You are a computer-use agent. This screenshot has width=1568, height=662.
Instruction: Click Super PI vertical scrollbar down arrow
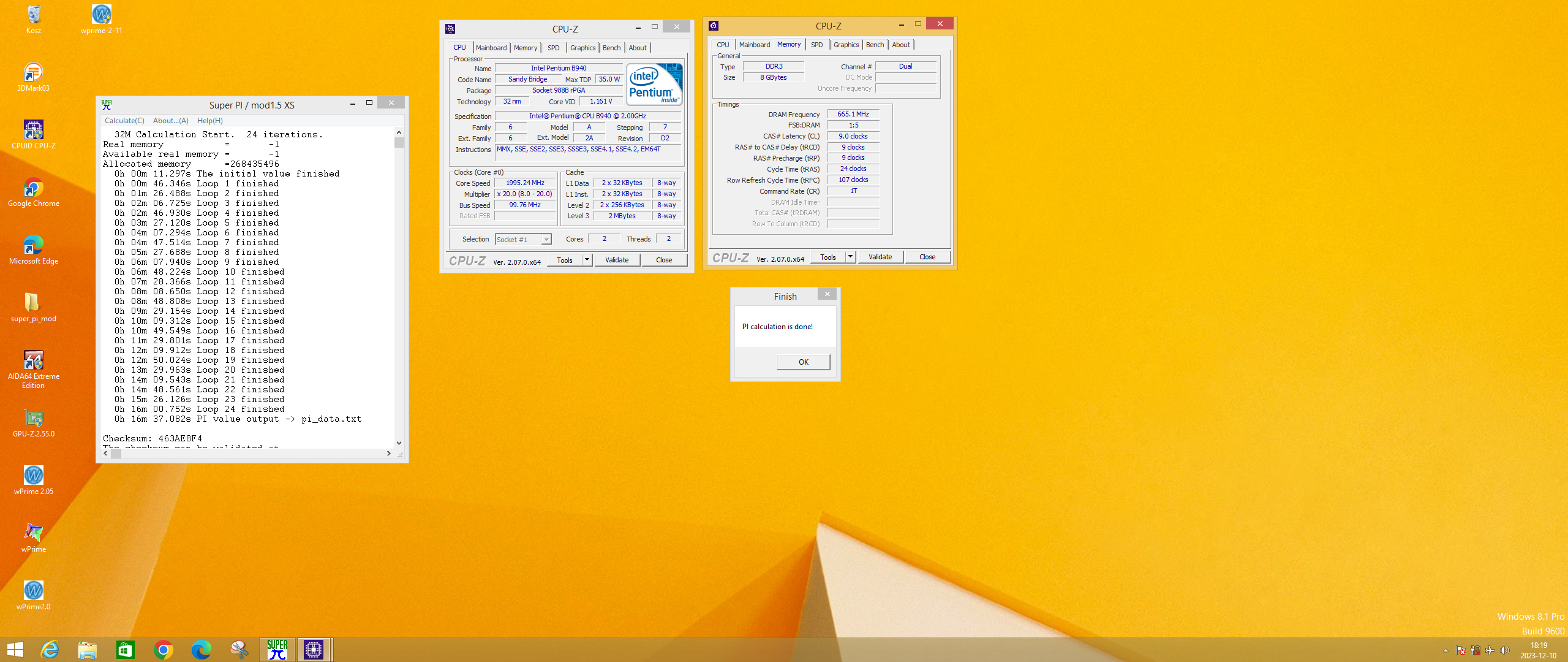(x=399, y=443)
